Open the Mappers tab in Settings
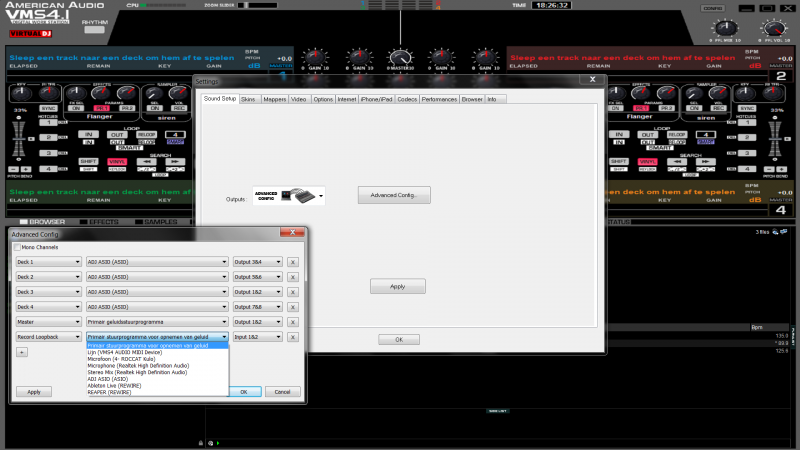 coord(274,99)
